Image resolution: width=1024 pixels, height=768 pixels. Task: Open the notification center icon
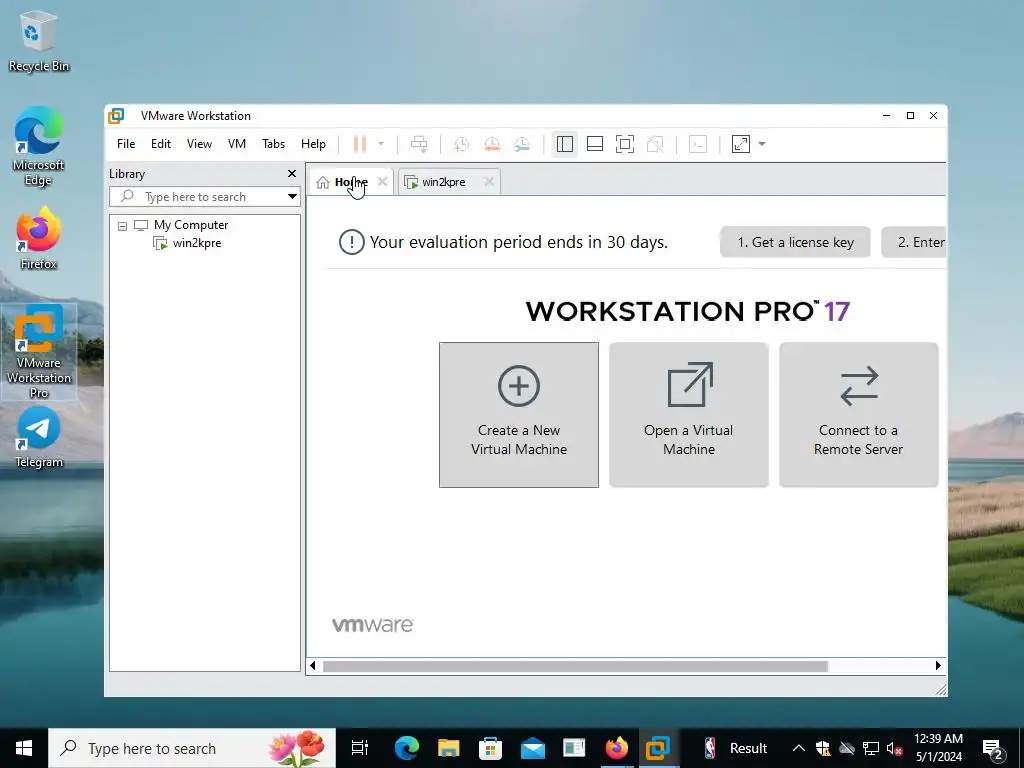tap(993, 748)
